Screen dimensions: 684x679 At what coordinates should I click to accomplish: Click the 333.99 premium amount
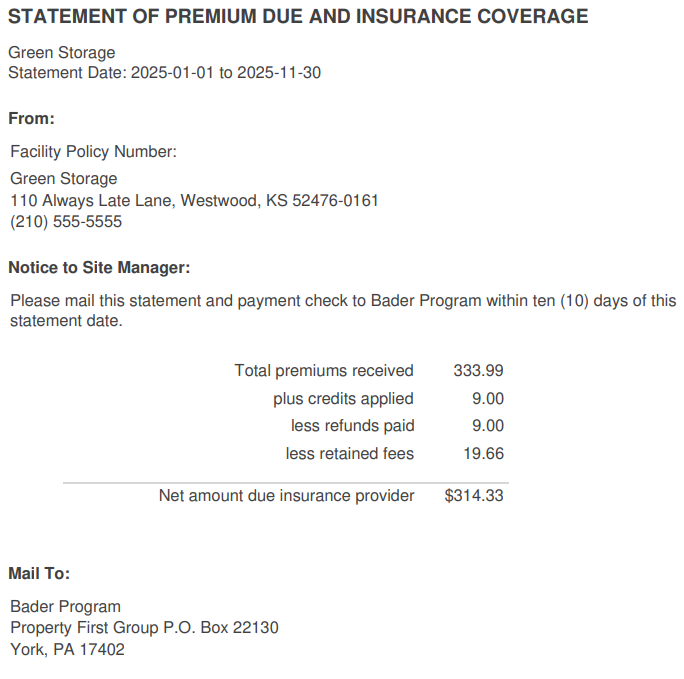click(478, 371)
